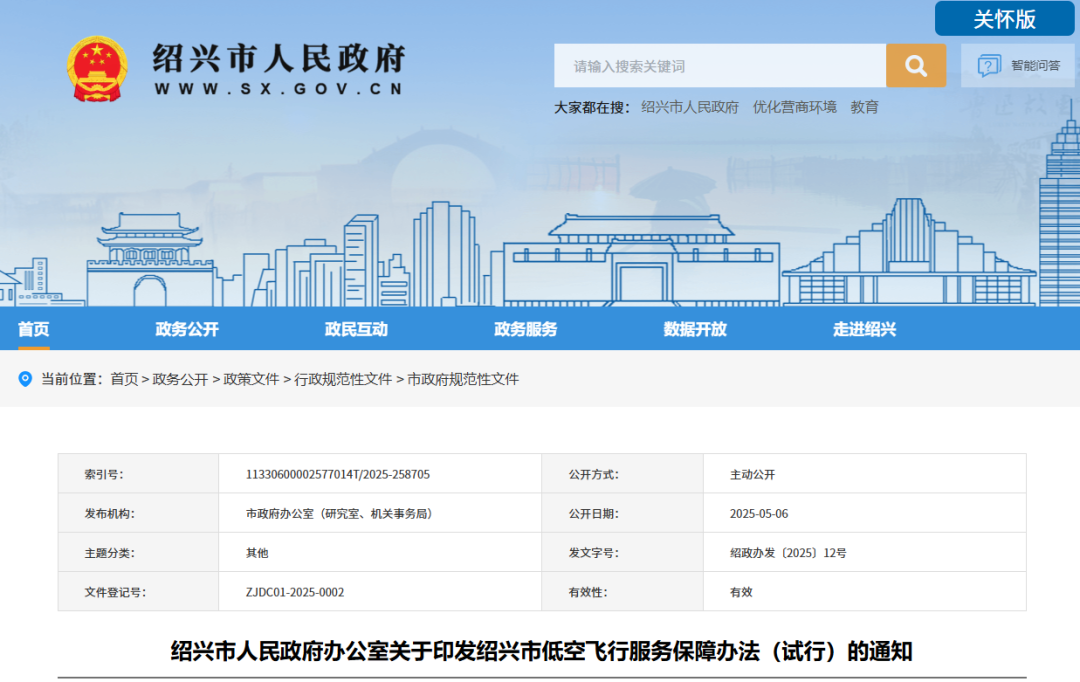
Task: Click the location pin icon beside 当前位置
Action: coord(25,379)
